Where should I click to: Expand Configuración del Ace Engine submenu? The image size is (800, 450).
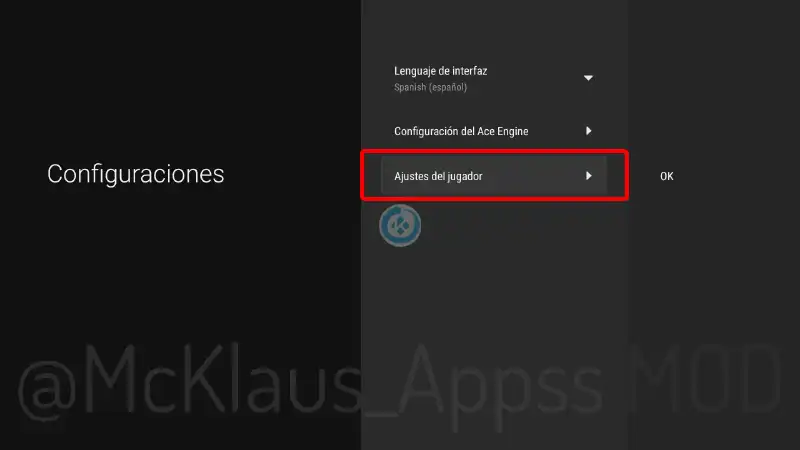pos(493,131)
